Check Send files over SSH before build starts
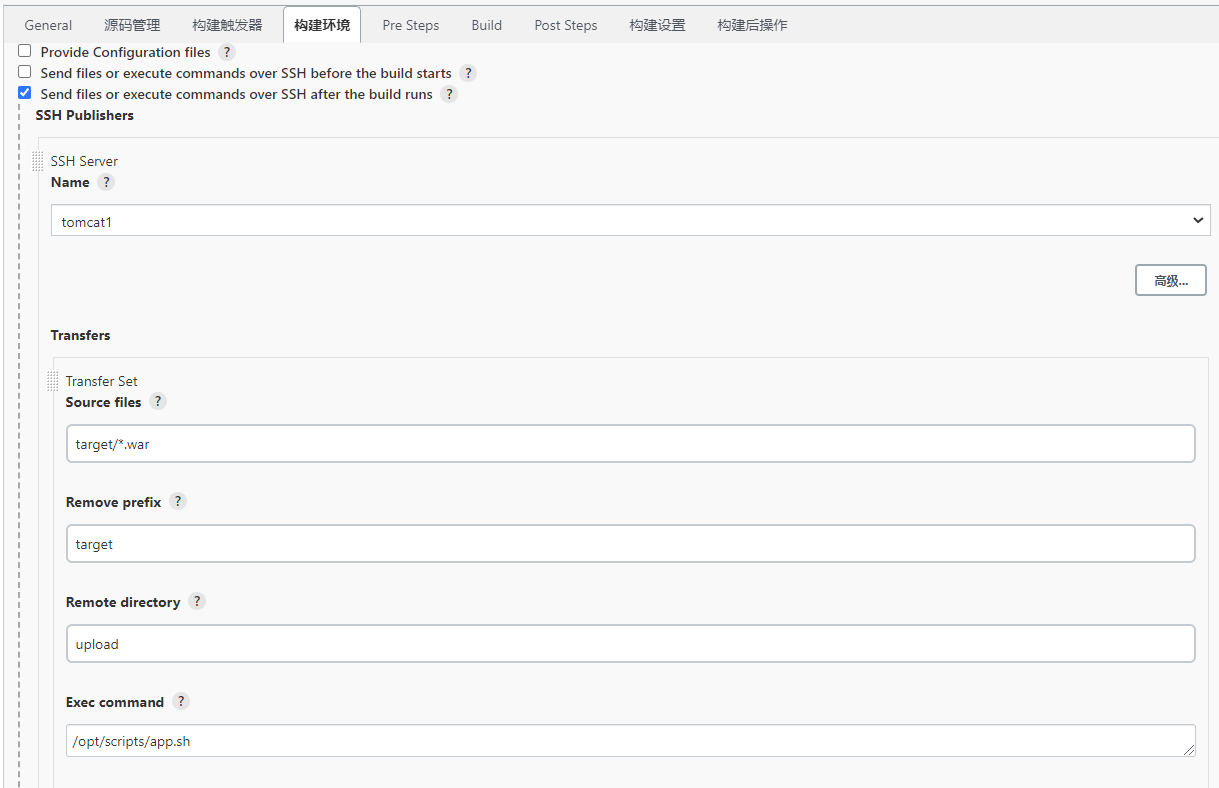Image resolution: width=1219 pixels, height=788 pixels. pos(24,72)
